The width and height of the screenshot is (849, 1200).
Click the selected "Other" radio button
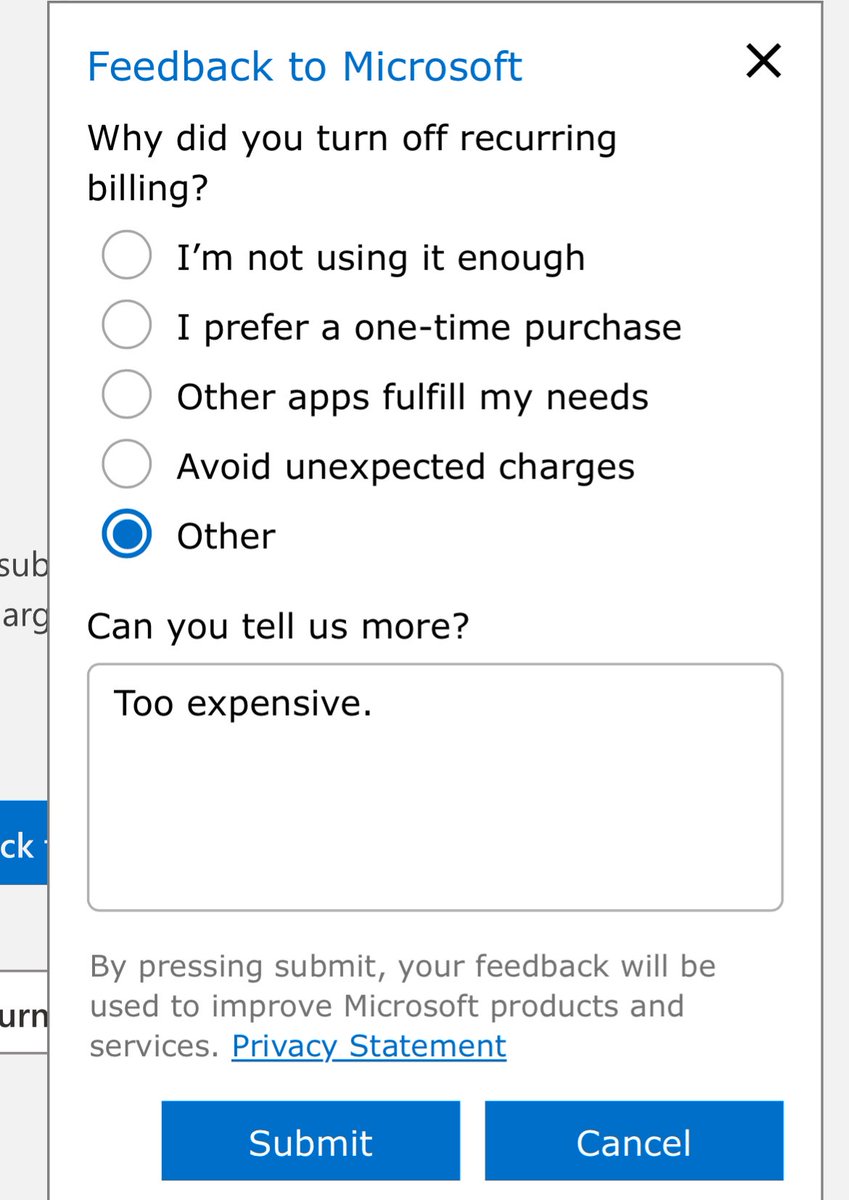(x=127, y=535)
